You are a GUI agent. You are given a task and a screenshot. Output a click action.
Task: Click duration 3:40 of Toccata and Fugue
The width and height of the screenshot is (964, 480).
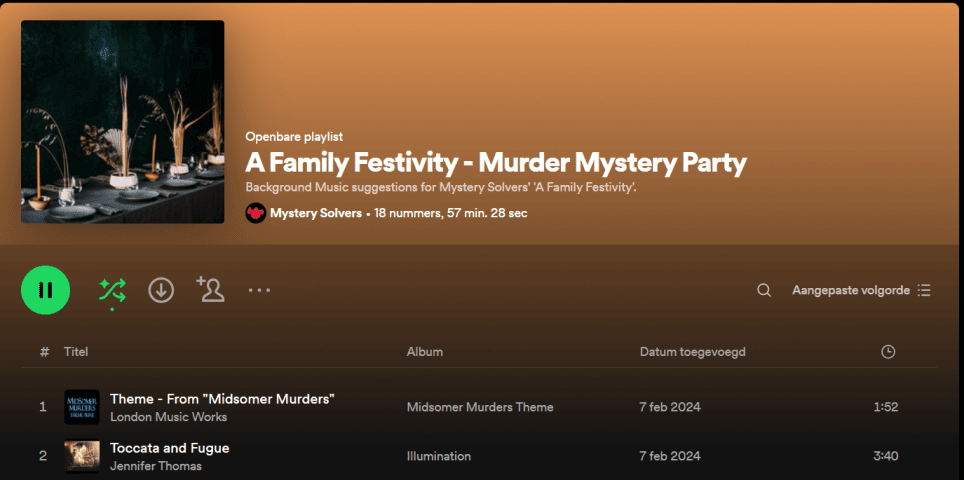886,456
